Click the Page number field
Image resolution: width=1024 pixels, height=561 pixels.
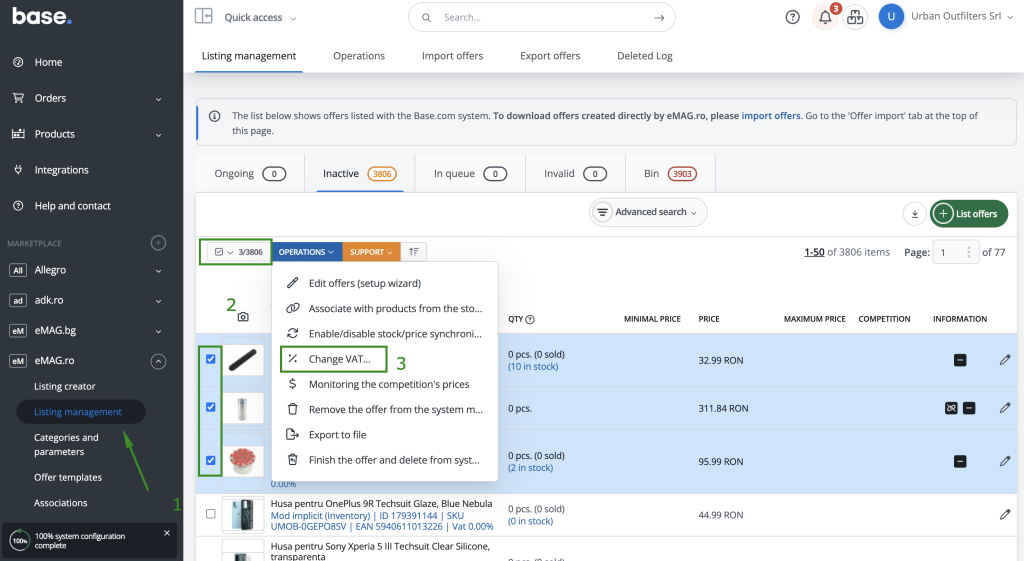(955, 252)
